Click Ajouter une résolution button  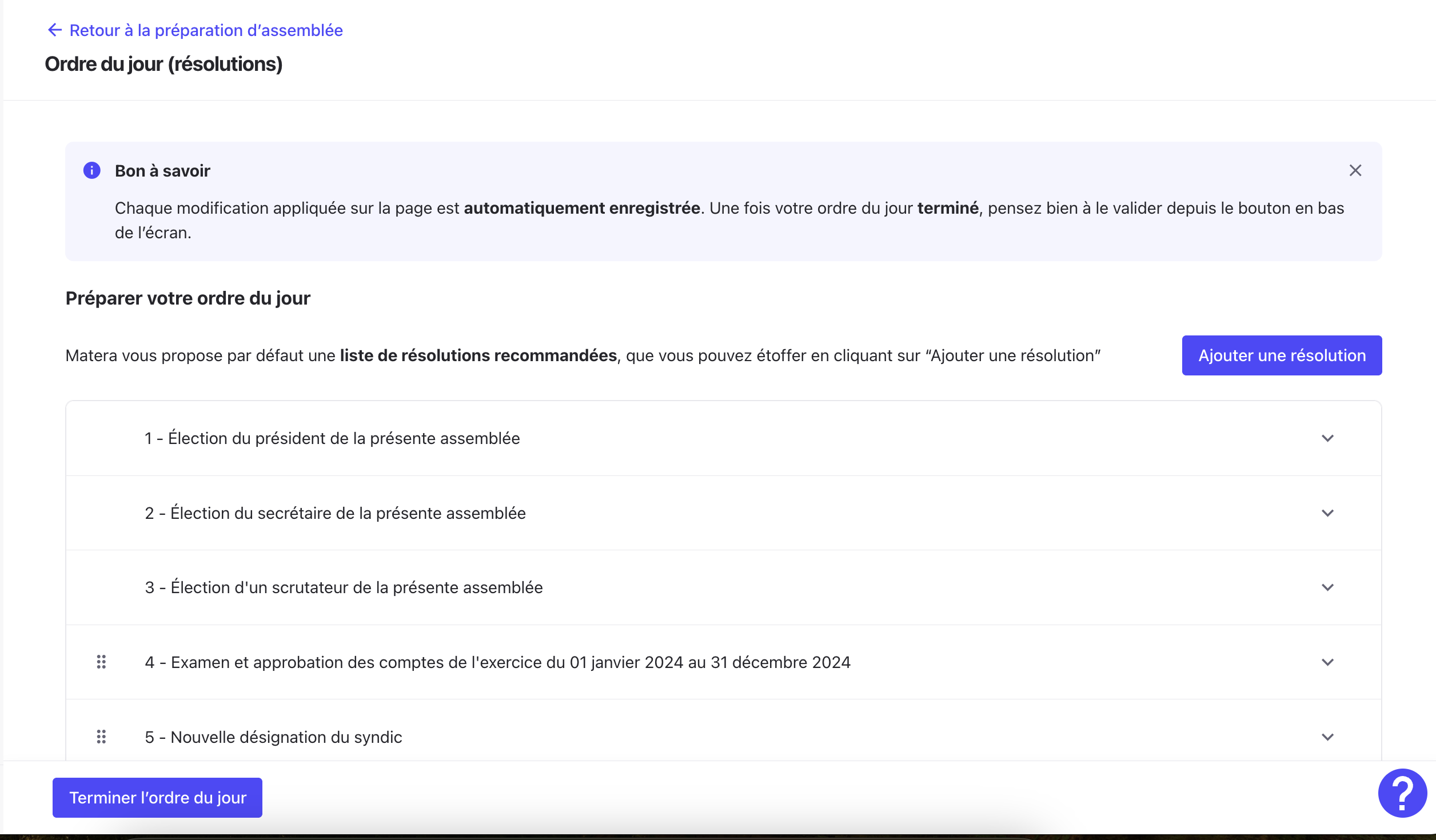tap(1281, 355)
